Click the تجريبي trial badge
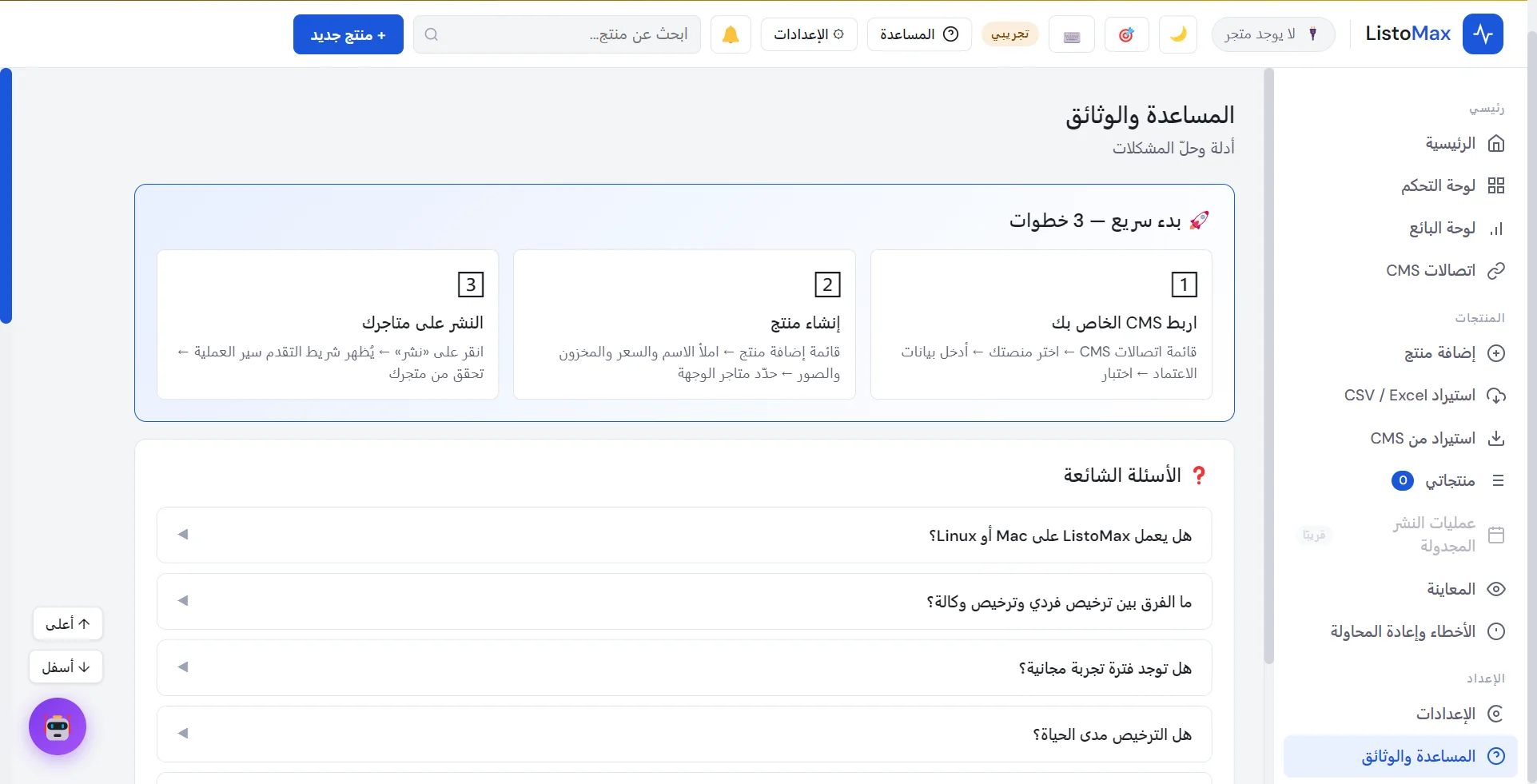1537x784 pixels. pos(1010,34)
